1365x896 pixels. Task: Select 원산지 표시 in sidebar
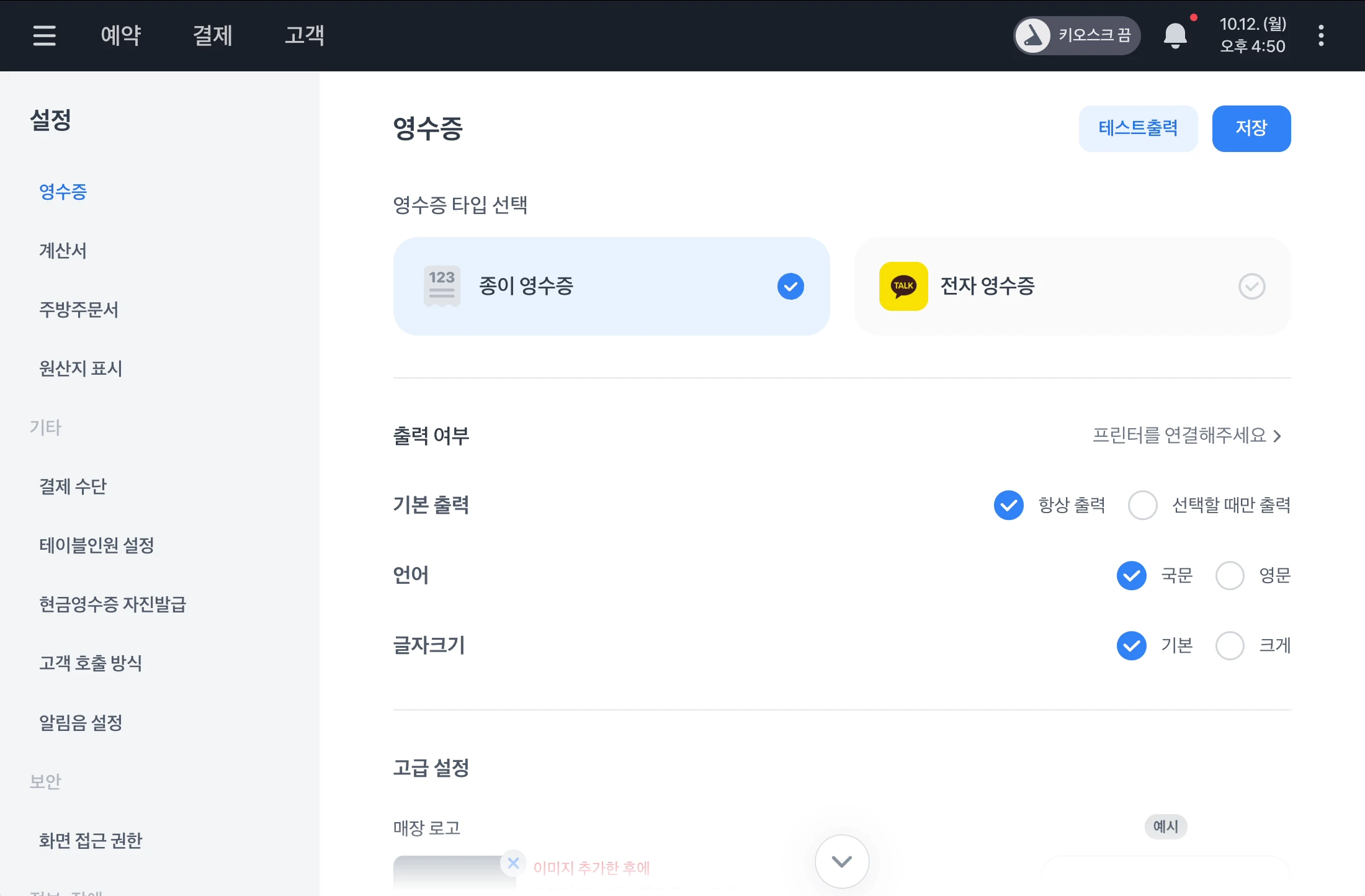coord(81,369)
